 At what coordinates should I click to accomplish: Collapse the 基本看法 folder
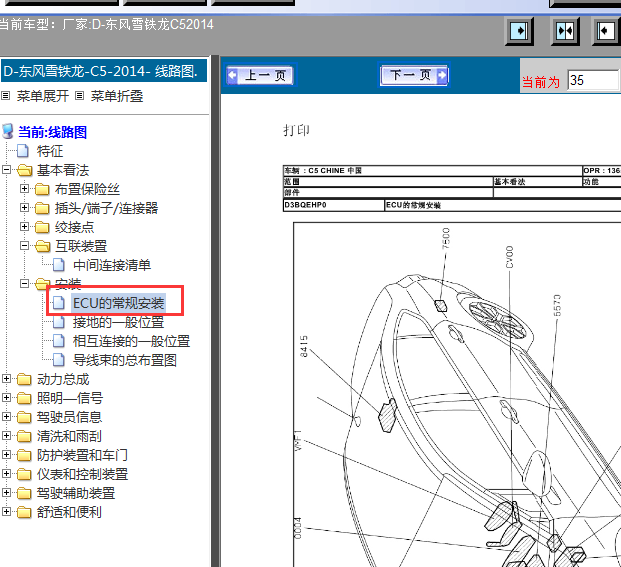point(6,170)
